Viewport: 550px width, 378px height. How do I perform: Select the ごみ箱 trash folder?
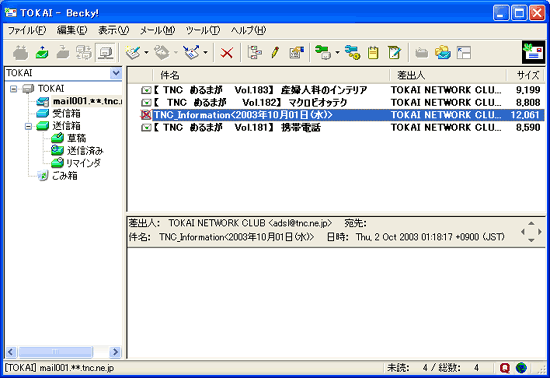click(x=65, y=176)
